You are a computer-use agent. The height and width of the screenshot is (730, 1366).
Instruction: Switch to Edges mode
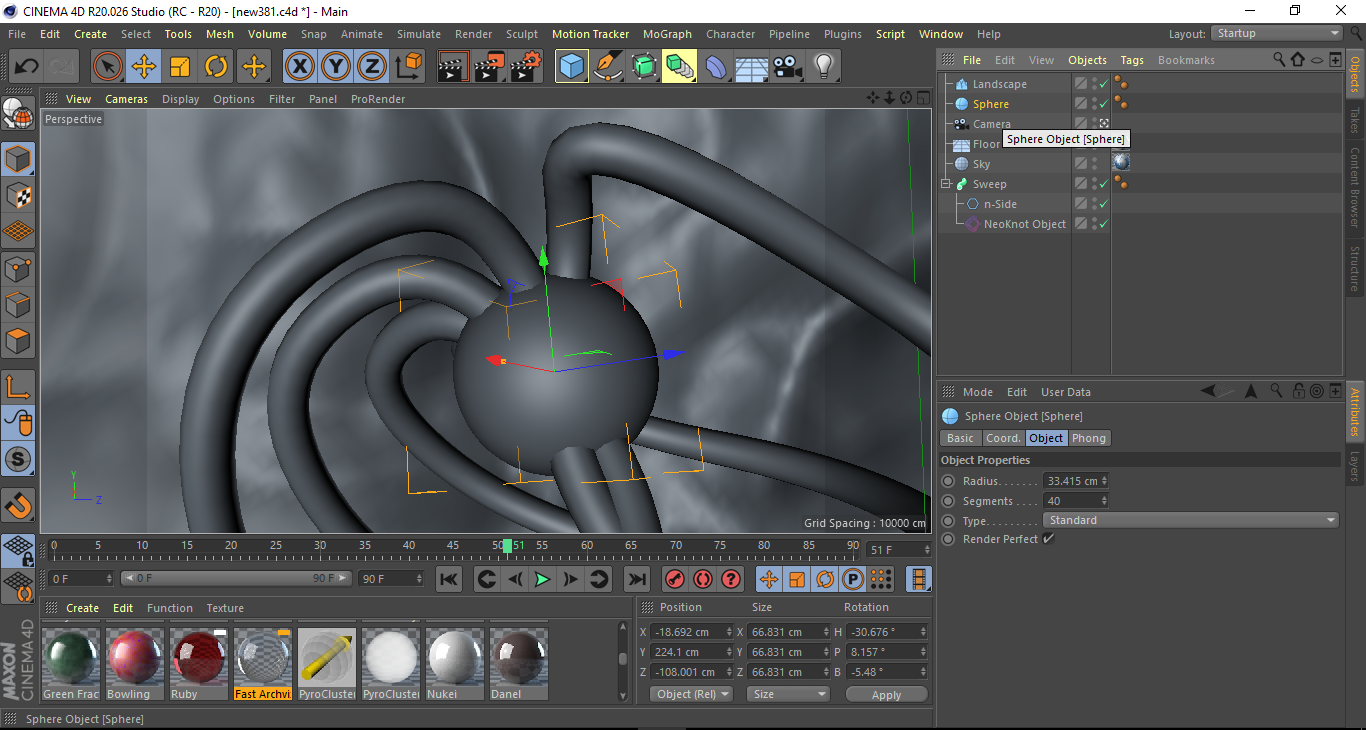pos(18,304)
